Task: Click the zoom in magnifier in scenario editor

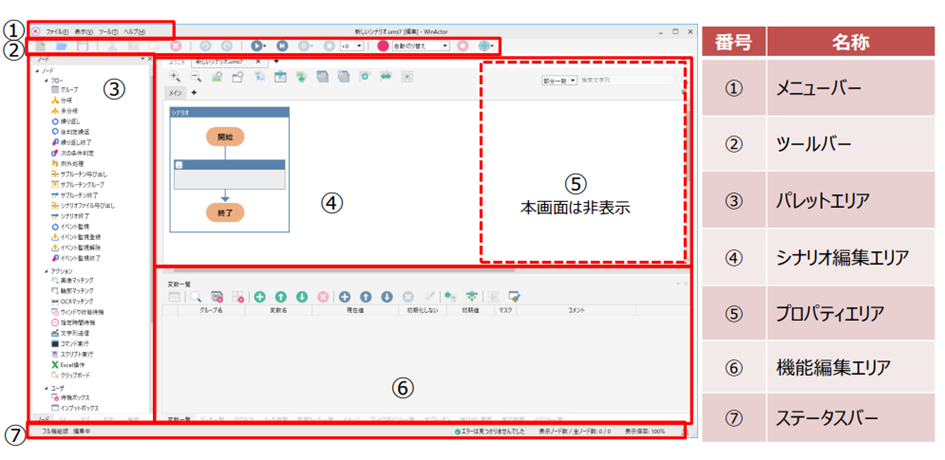Action: coord(175,77)
